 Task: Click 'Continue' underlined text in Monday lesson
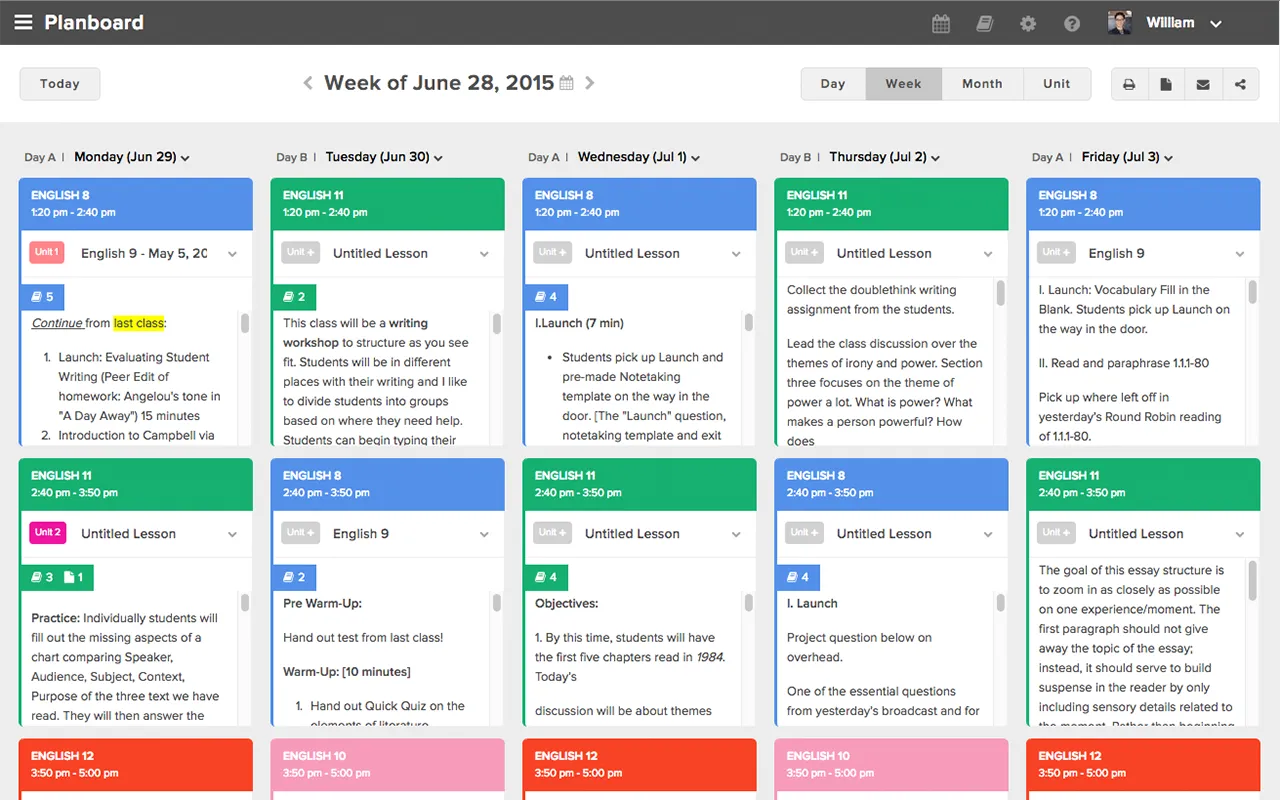tap(57, 323)
